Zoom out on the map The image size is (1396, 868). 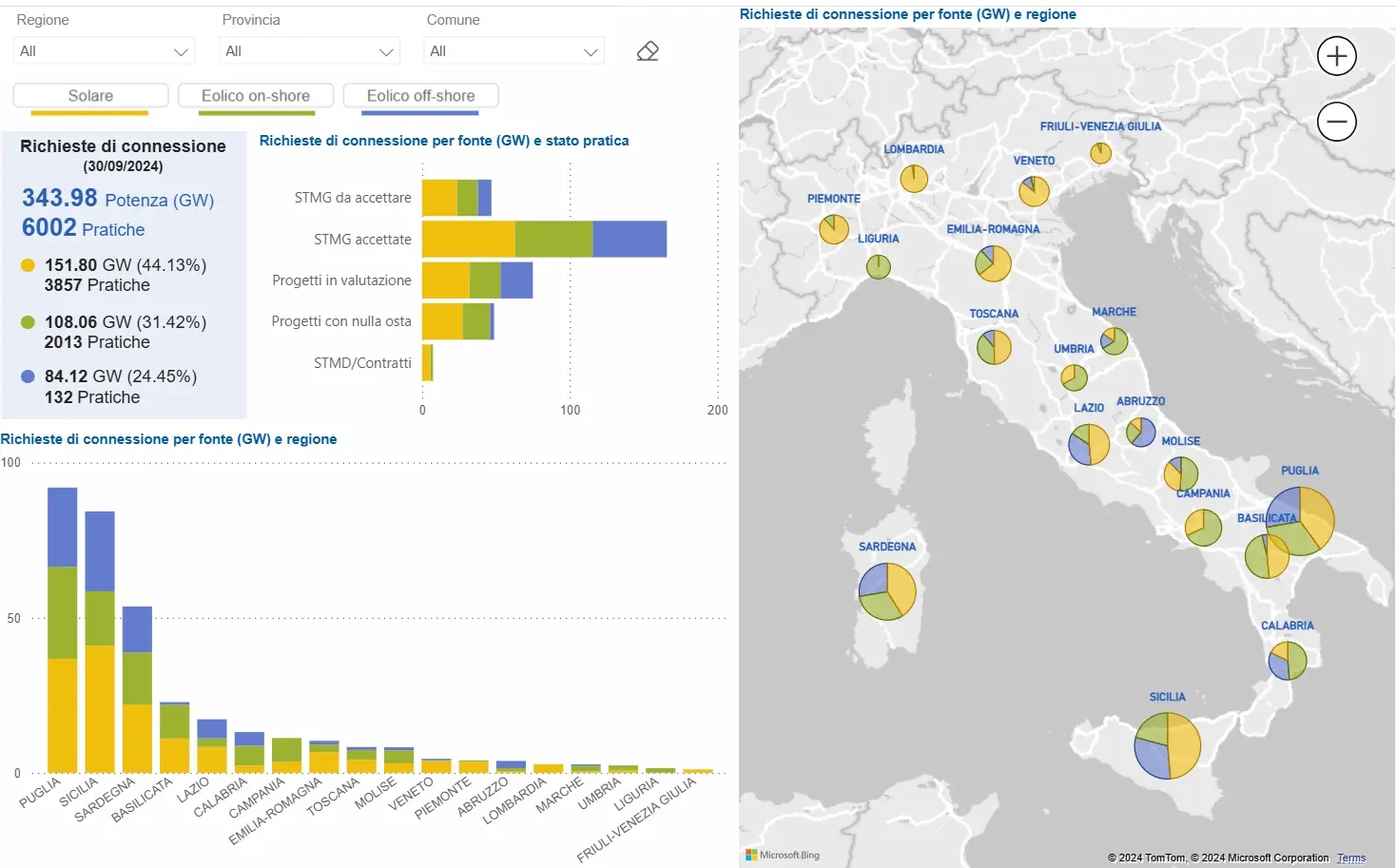click(1336, 122)
